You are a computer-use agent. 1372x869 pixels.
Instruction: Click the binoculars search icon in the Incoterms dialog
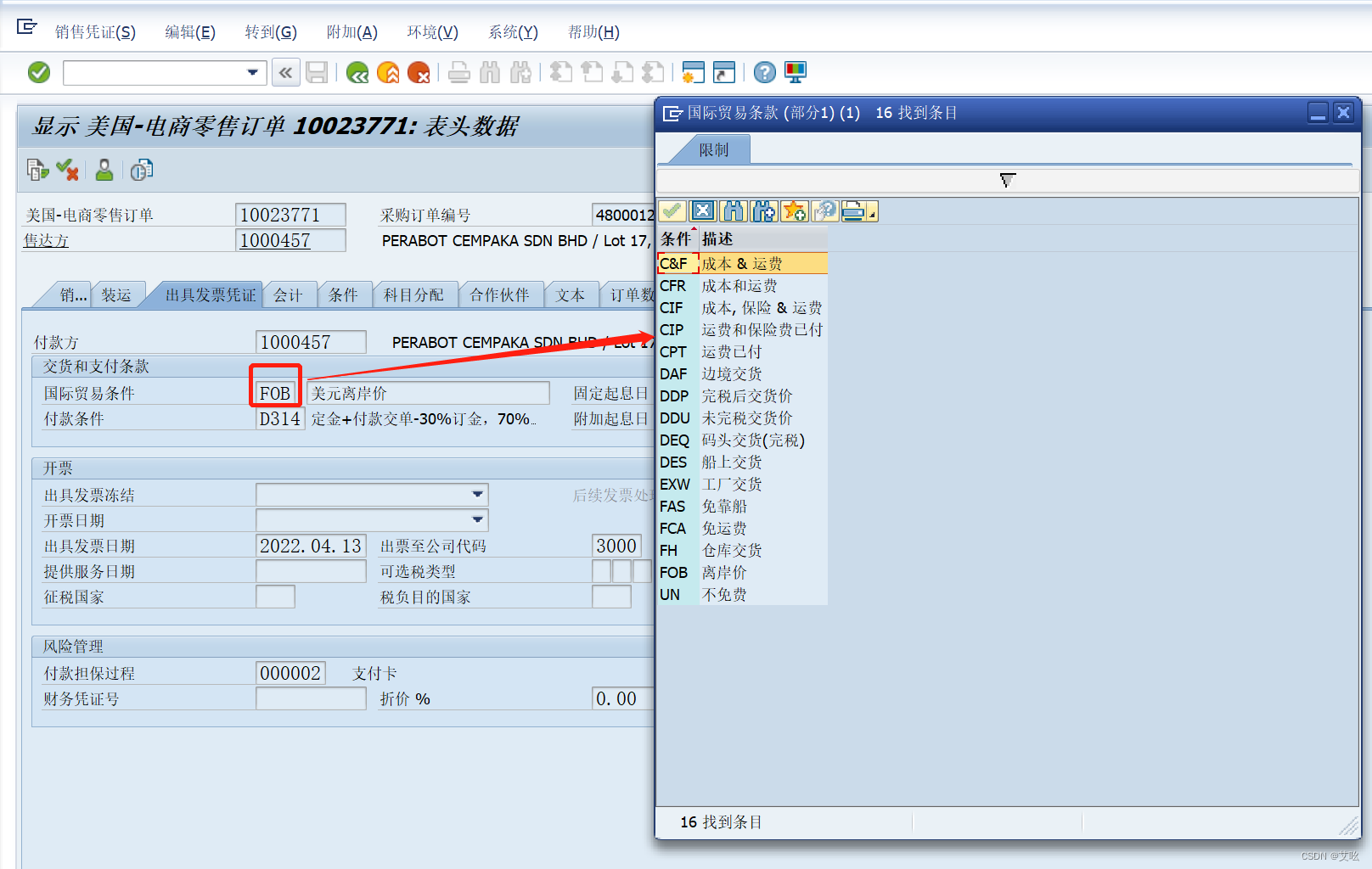click(734, 210)
